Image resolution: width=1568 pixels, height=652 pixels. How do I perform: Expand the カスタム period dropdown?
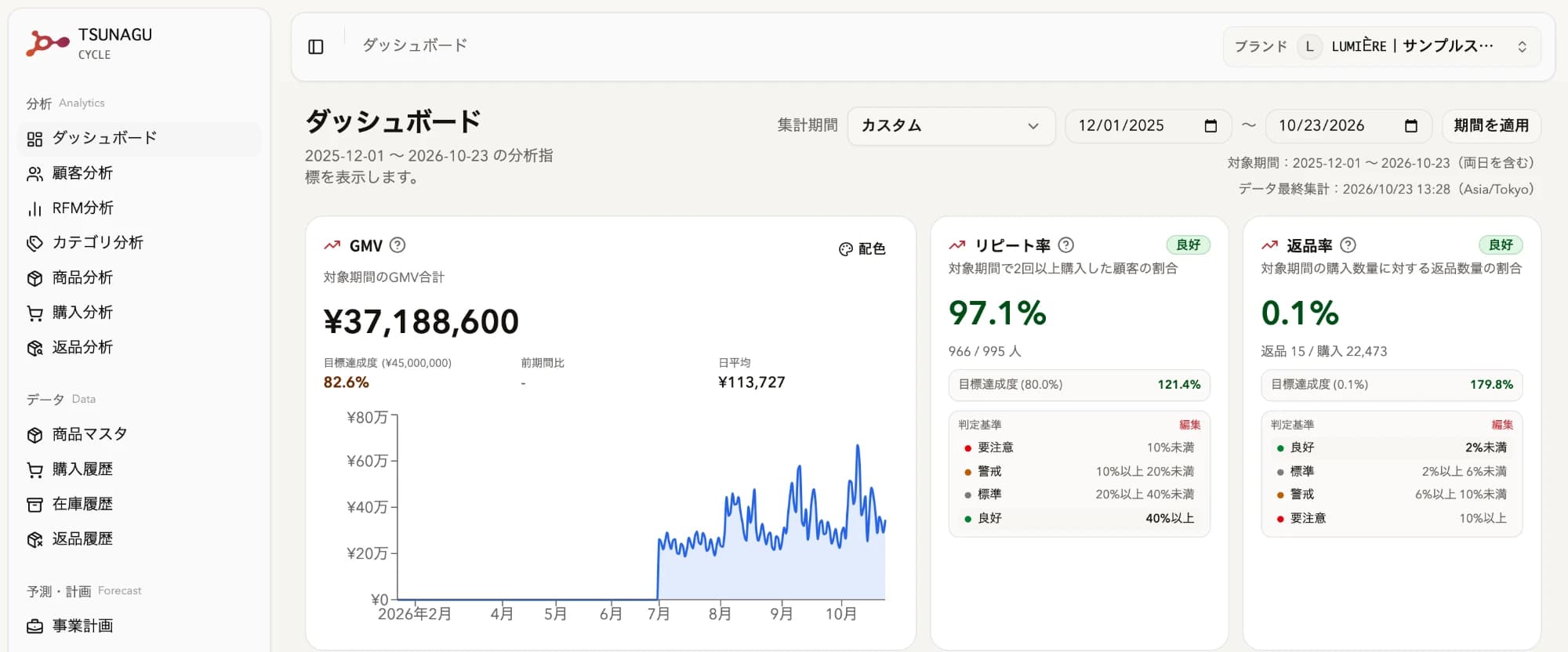tap(951, 126)
